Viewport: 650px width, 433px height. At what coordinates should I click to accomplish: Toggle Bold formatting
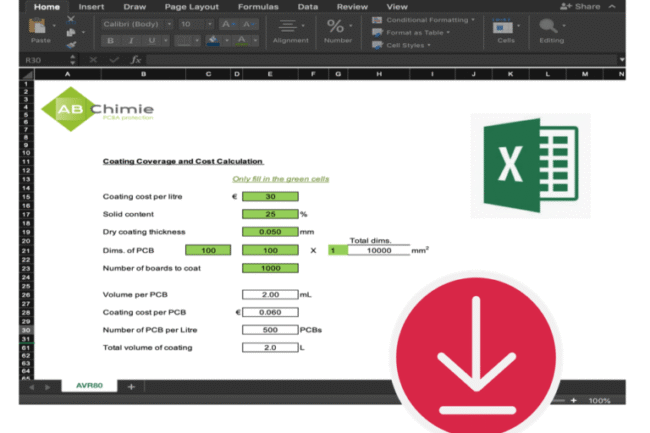coord(111,41)
